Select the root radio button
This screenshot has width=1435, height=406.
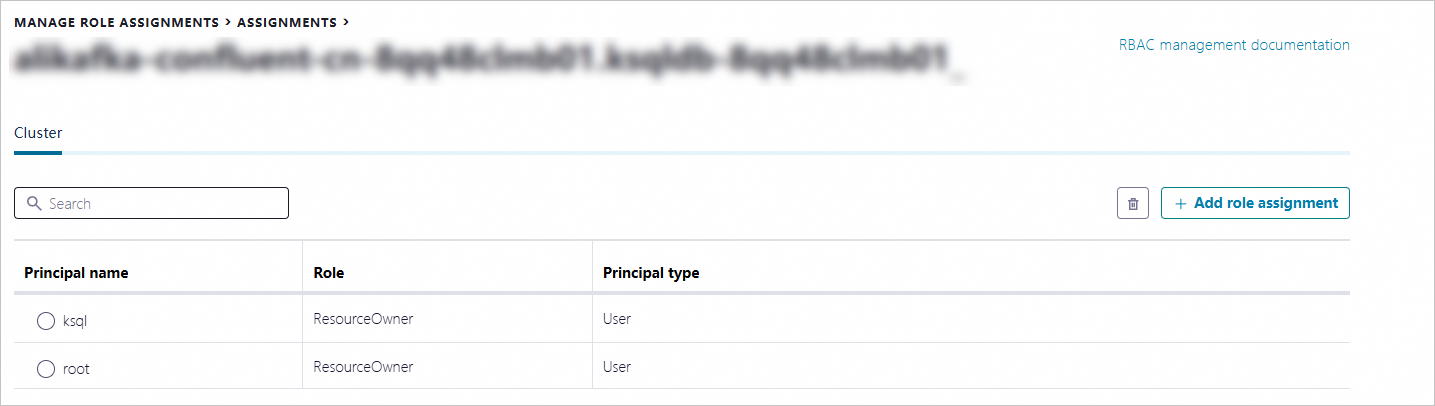pyautogui.click(x=45, y=369)
